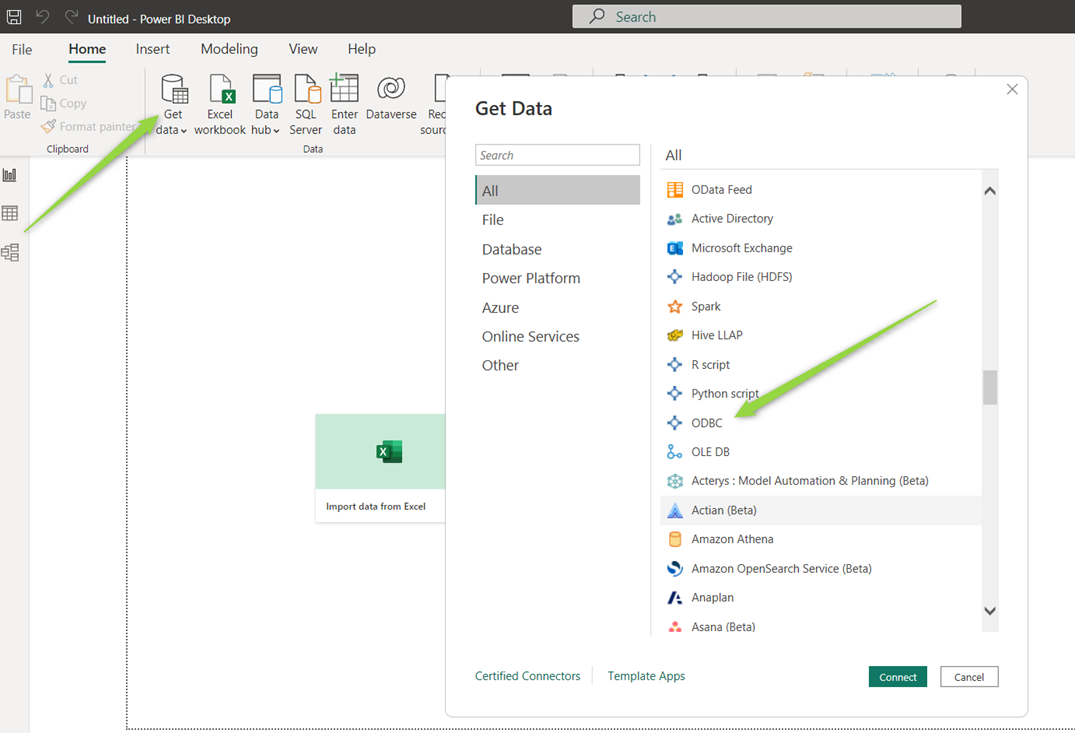Select OData Feed connector

pyautogui.click(x=821, y=190)
